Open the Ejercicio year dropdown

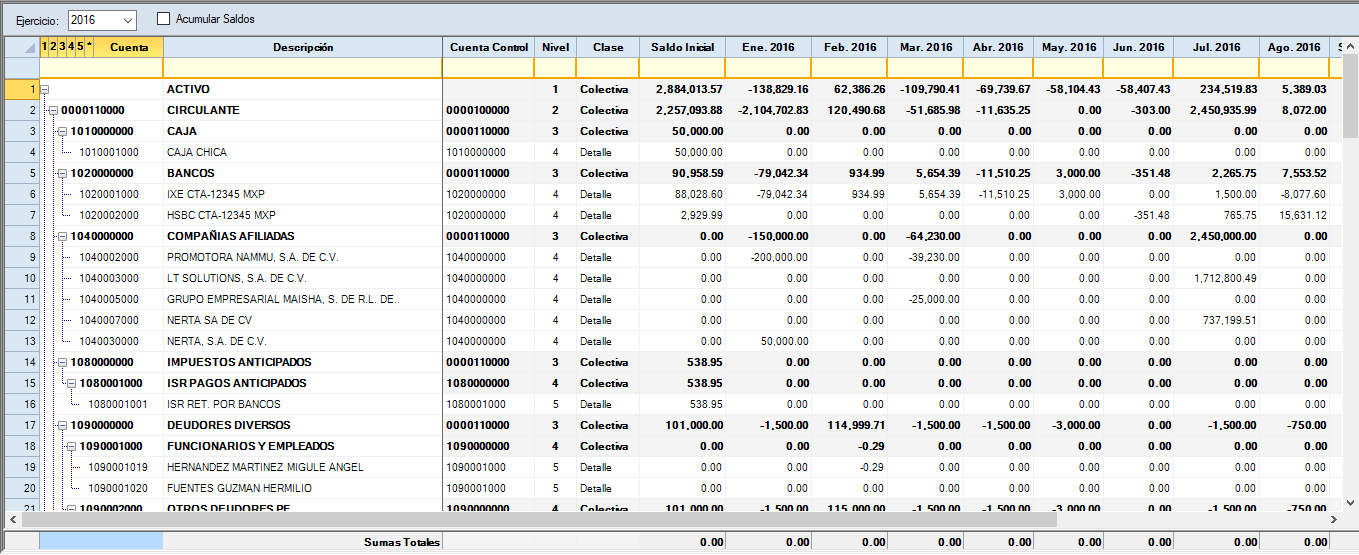pyautogui.click(x=127, y=20)
